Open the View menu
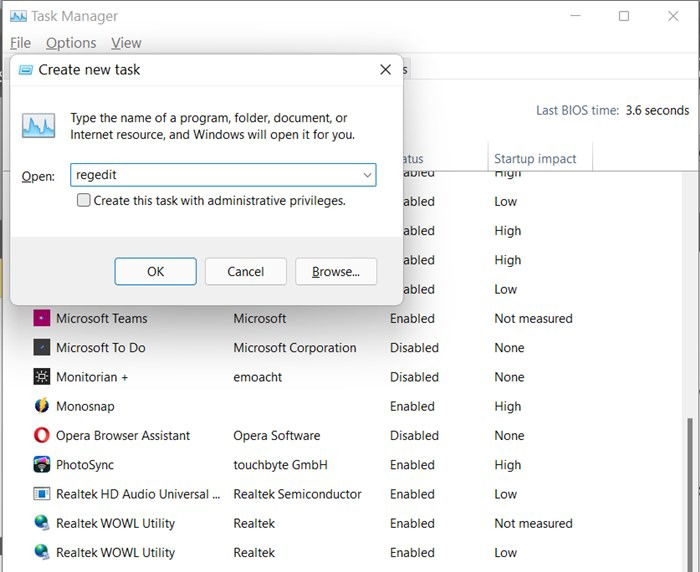Screen dimensions: 700x572 point(126,43)
